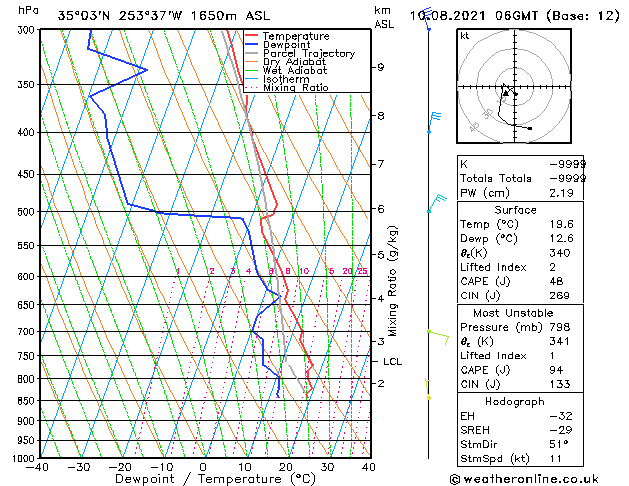Click the 500 hPa pressure axis label
The height and width of the screenshot is (486, 629).
click(27, 212)
